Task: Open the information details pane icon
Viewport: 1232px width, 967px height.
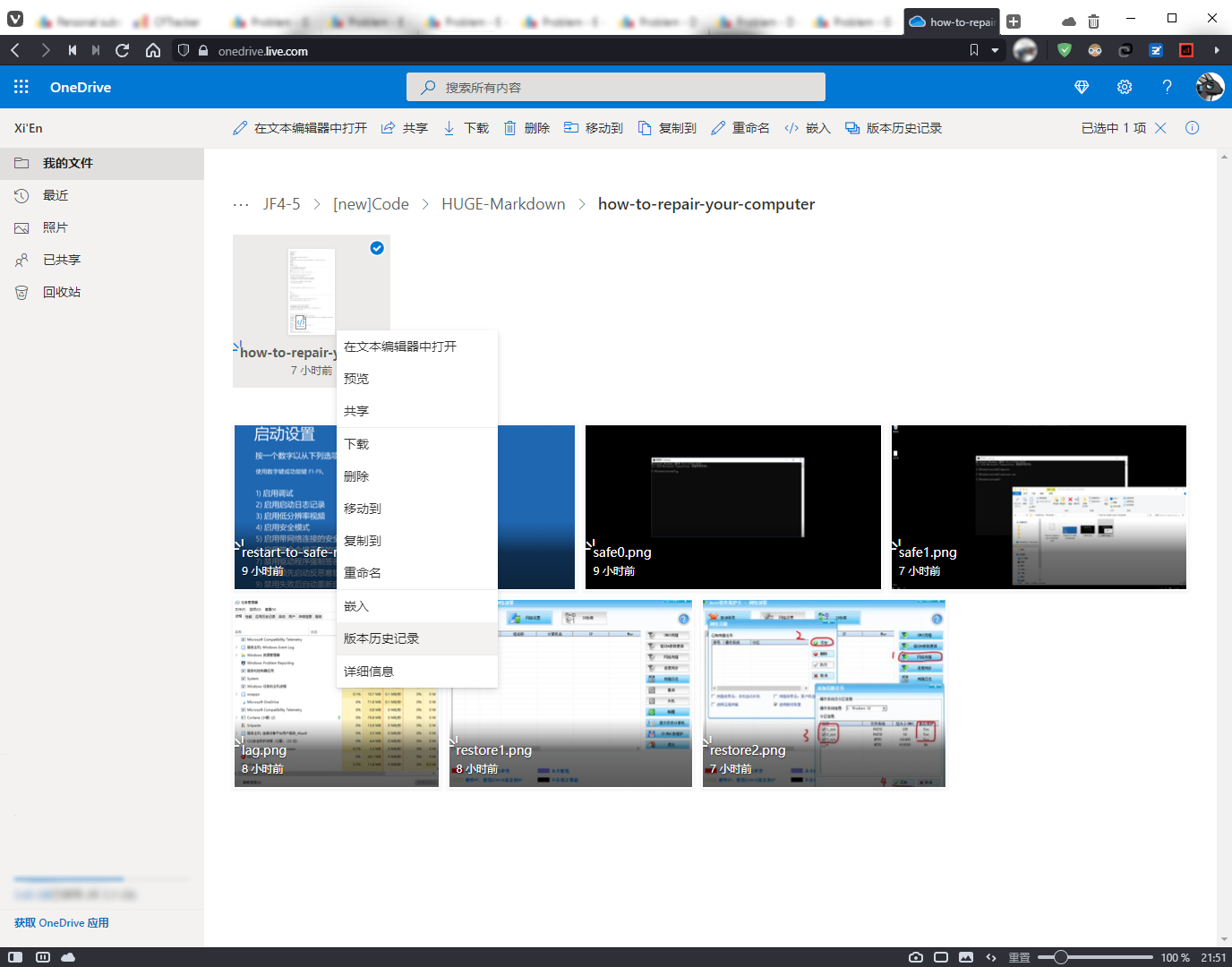Action: tap(1192, 128)
